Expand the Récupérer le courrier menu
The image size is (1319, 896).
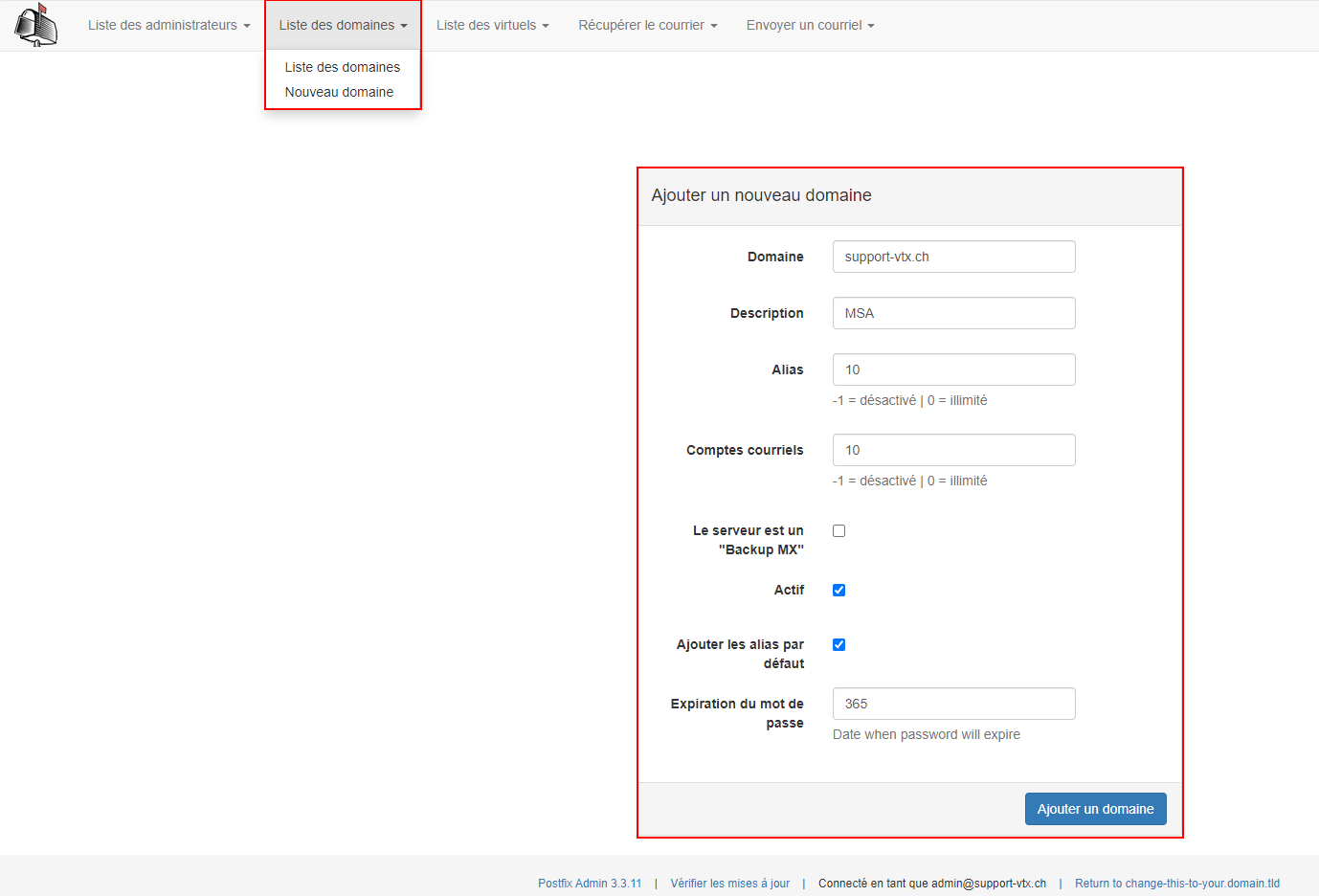pyautogui.click(x=647, y=25)
